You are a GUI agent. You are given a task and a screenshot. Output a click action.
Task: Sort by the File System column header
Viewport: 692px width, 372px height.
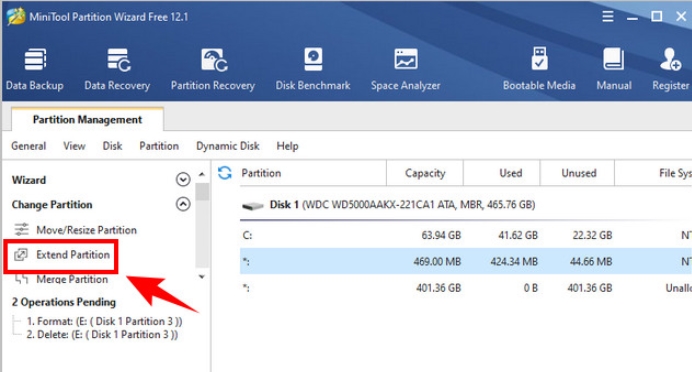[x=654, y=173]
